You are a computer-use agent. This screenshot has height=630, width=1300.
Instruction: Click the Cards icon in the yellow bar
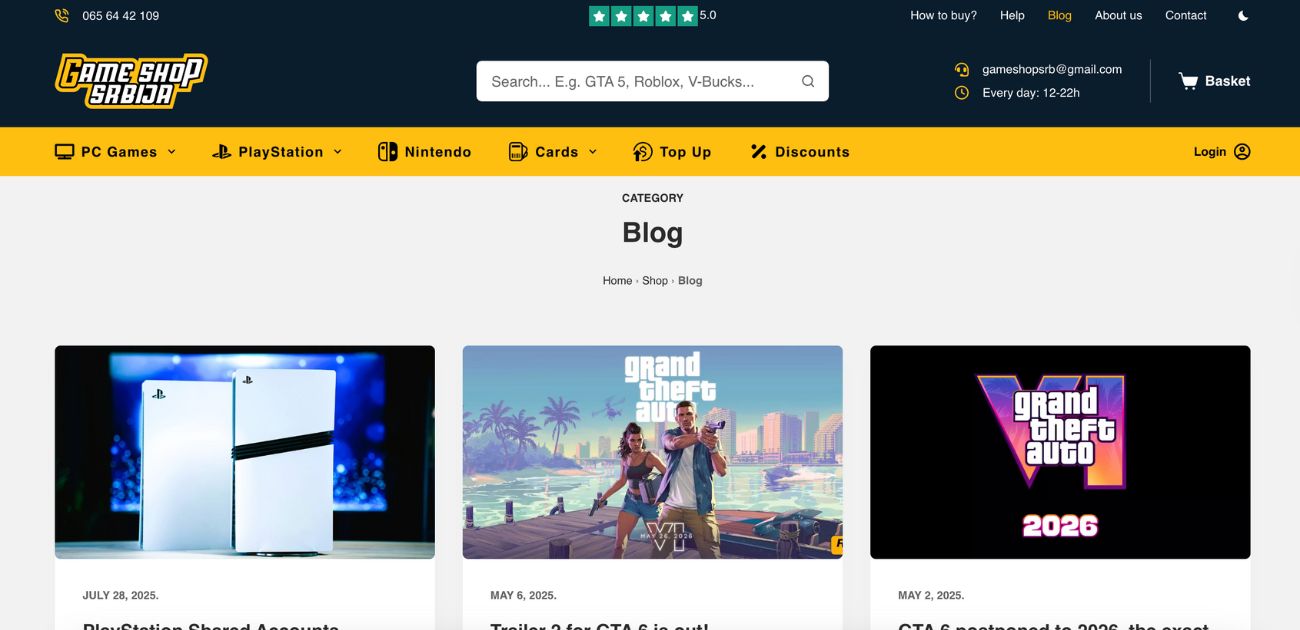coord(518,152)
